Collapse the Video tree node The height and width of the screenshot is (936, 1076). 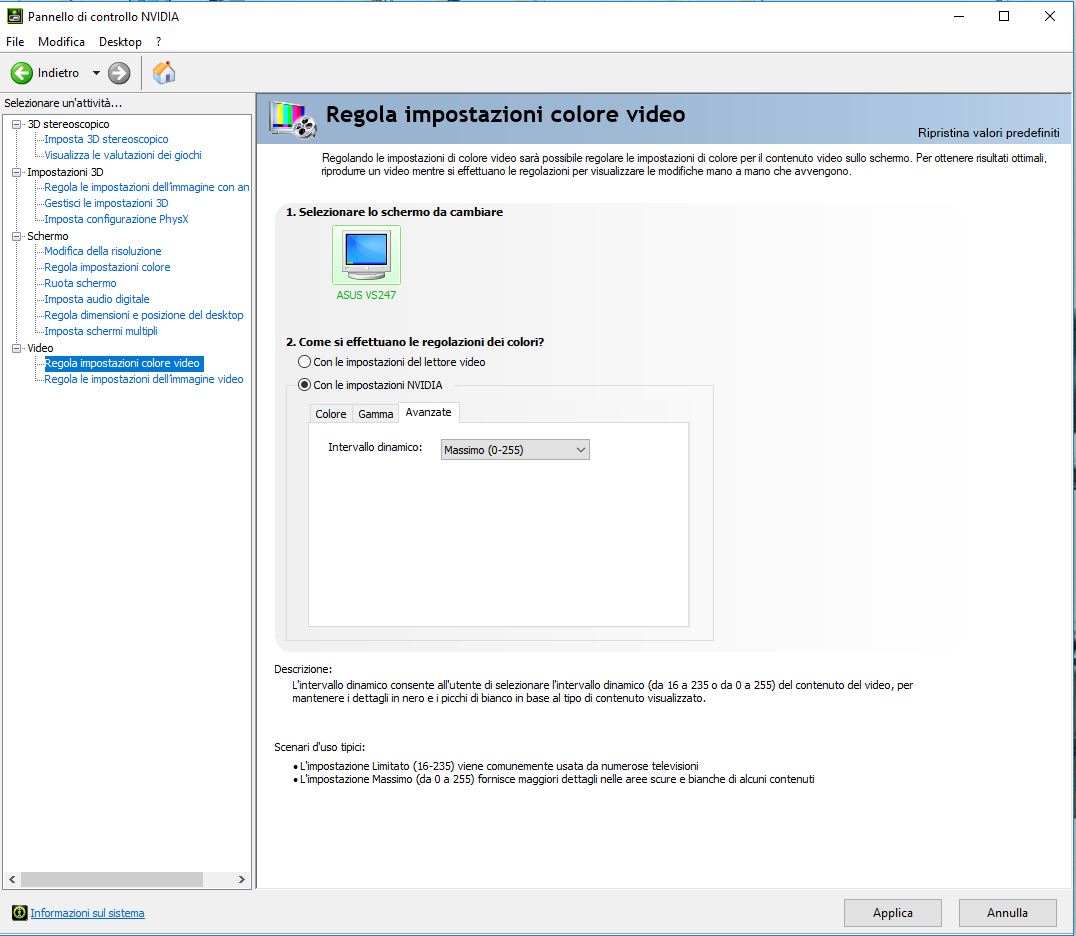[16, 349]
